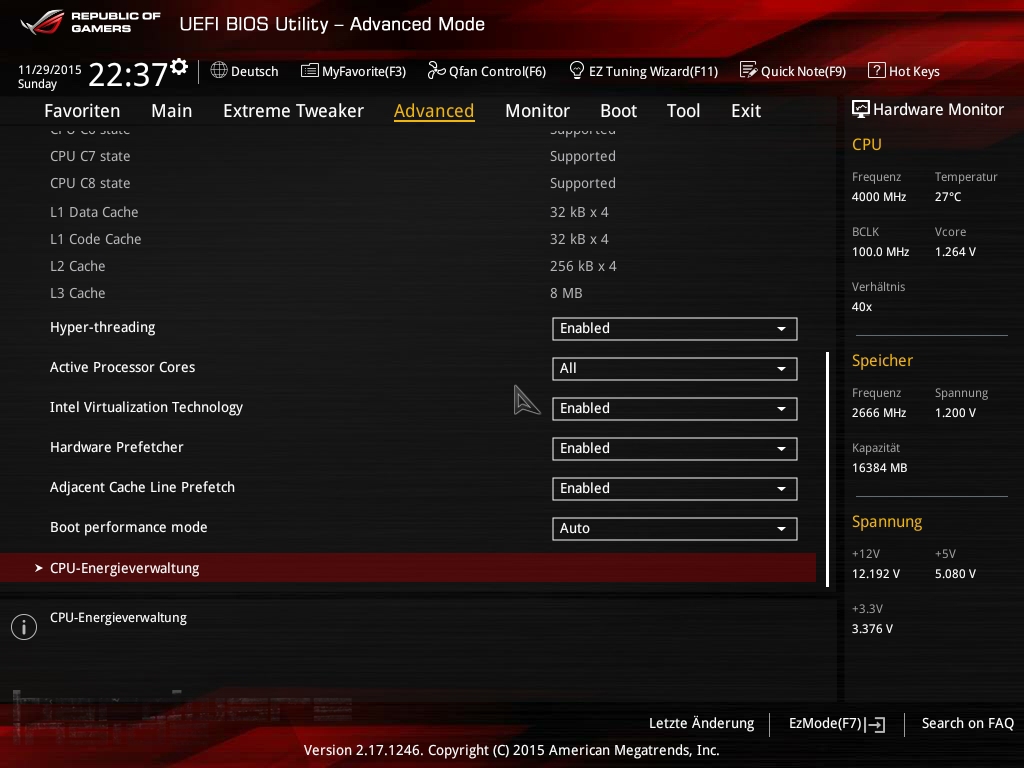Expand the Active Processor Cores selector
Image resolution: width=1024 pixels, height=768 pixels.
(x=674, y=368)
